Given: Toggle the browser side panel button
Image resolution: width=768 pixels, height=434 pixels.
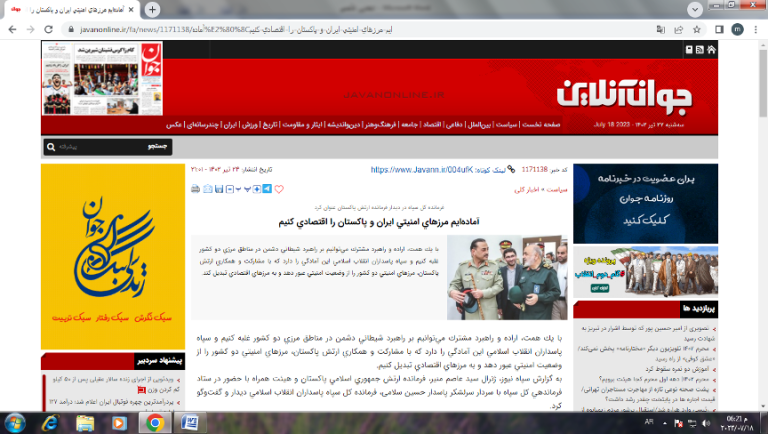Looking at the screenshot, I should pos(715,30).
